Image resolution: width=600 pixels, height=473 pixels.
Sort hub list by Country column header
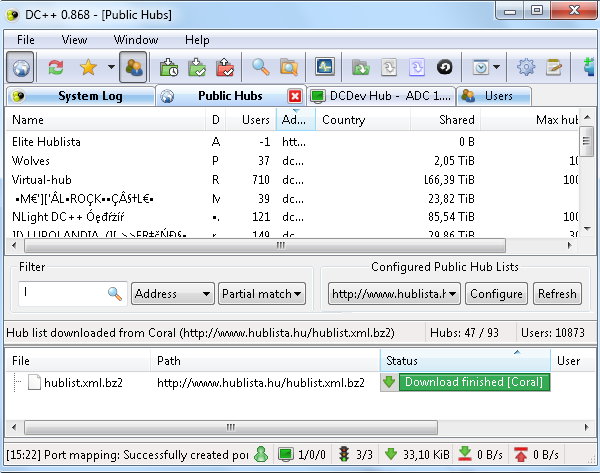[363, 120]
